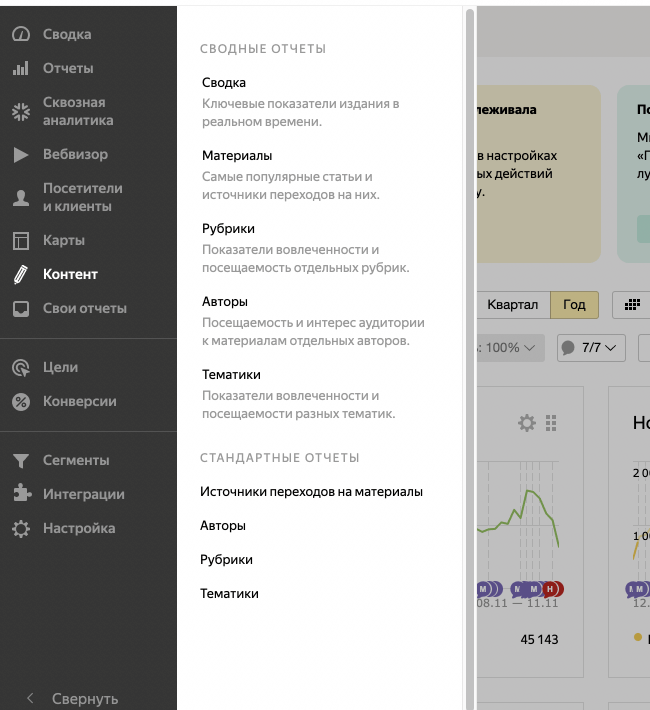Open Источники переходов на материалы report

[x=311, y=492]
